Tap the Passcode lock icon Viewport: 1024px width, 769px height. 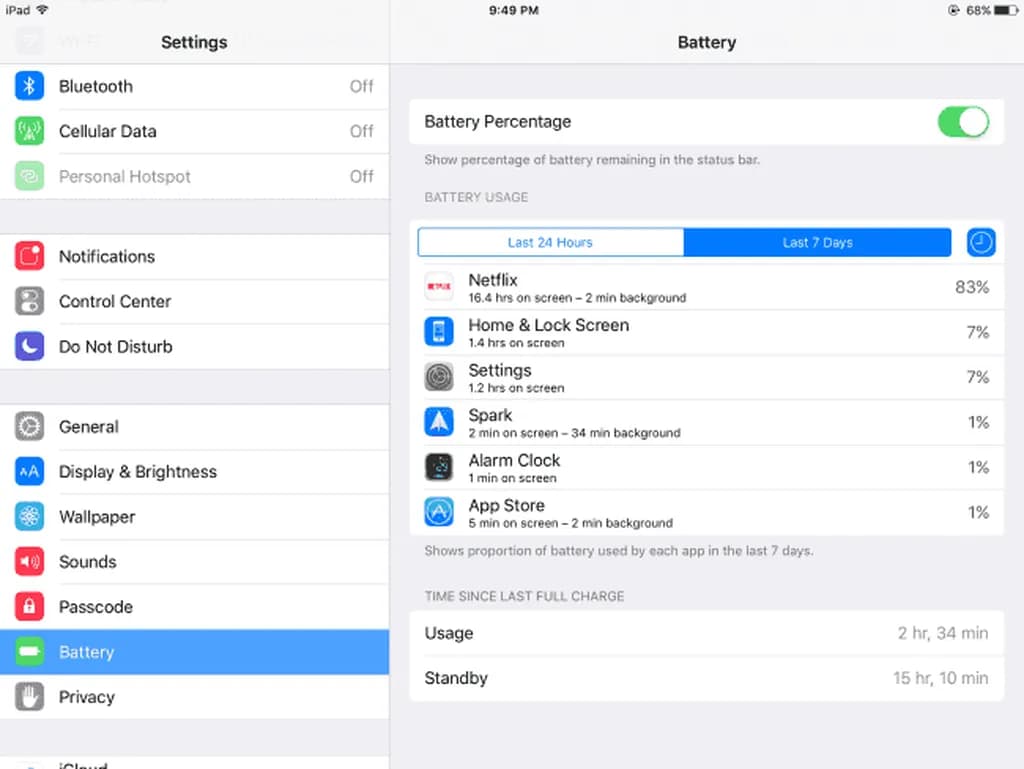pos(29,607)
